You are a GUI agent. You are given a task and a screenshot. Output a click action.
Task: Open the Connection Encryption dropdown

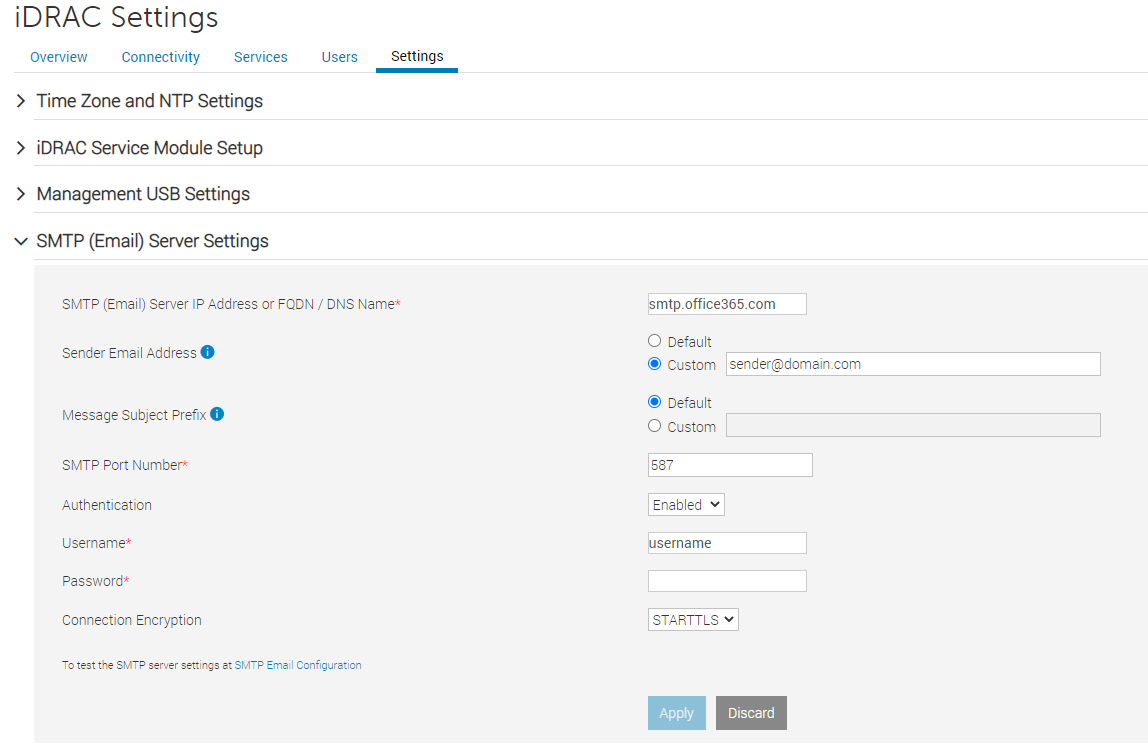pos(693,619)
